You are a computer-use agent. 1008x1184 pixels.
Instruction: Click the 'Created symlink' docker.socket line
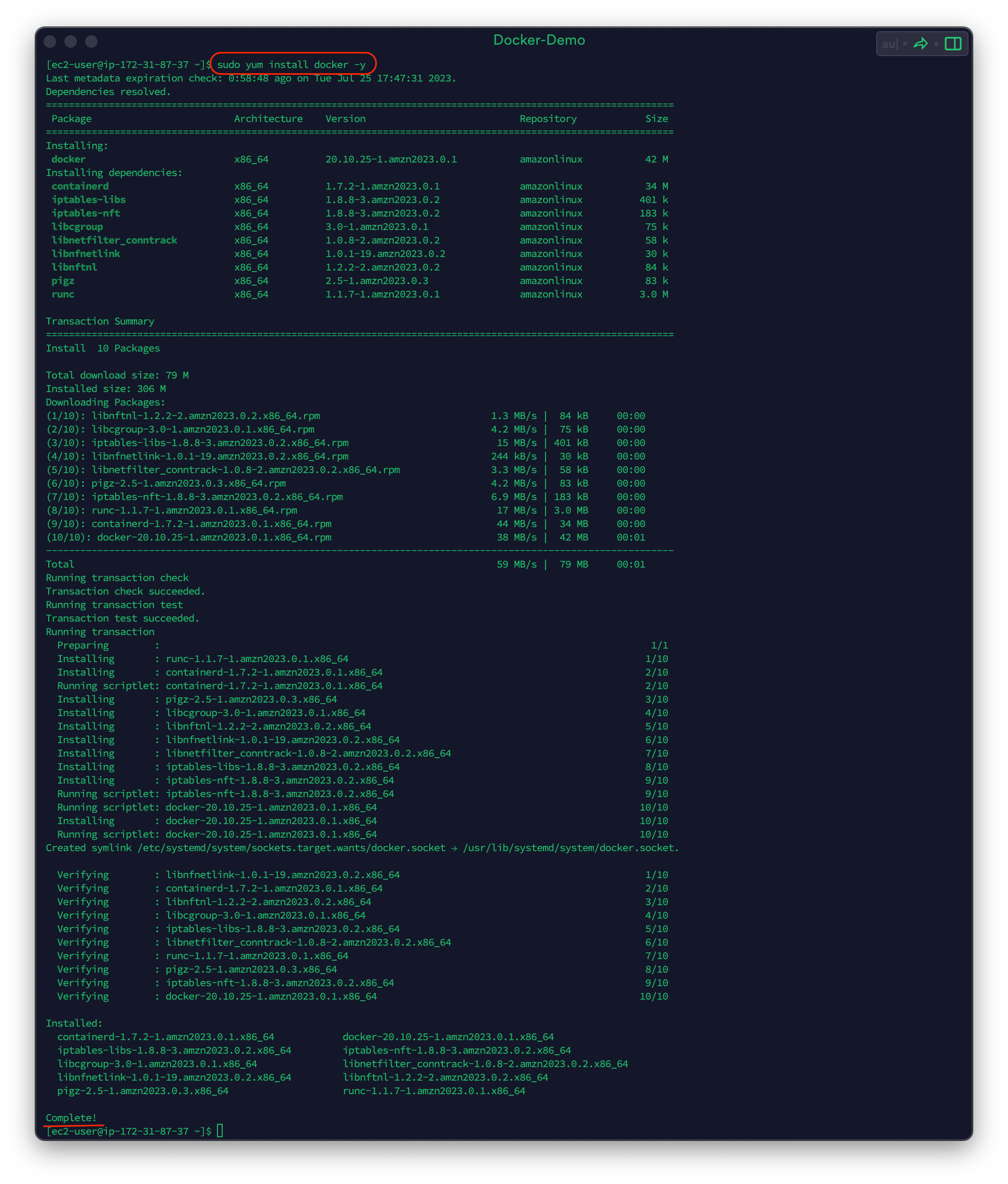pyautogui.click(x=363, y=848)
